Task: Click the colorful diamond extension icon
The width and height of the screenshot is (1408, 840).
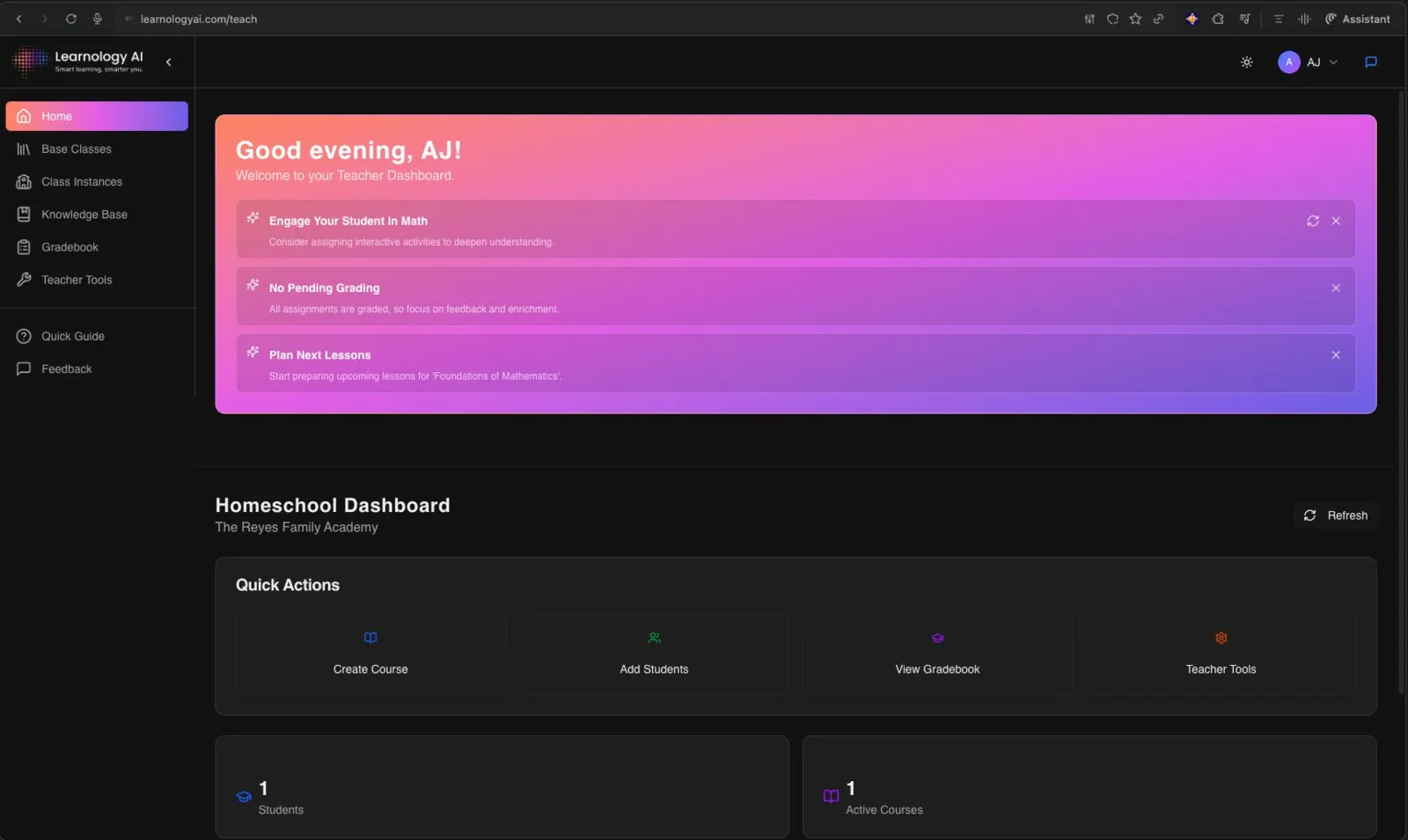Action: click(1192, 18)
